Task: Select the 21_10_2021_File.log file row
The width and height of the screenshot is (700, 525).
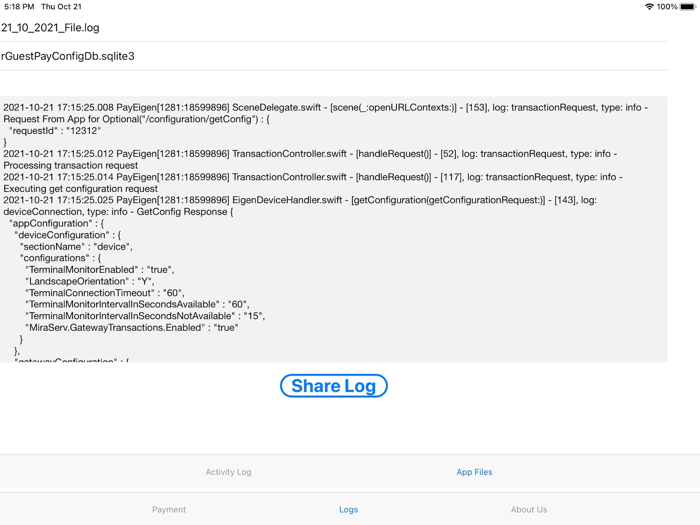Action: tap(50, 28)
